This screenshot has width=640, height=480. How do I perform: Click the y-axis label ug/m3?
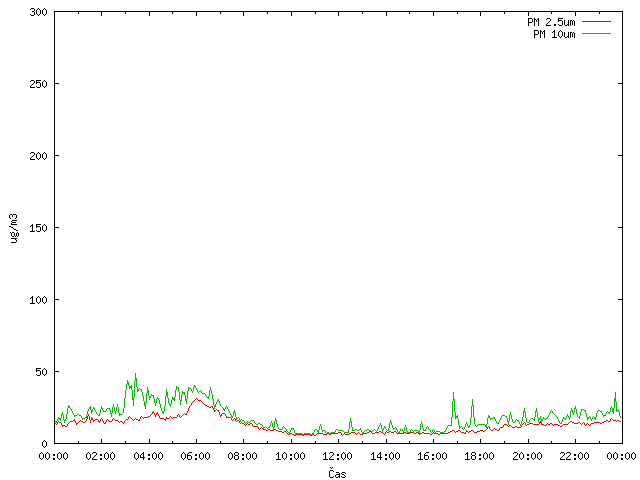[14, 228]
